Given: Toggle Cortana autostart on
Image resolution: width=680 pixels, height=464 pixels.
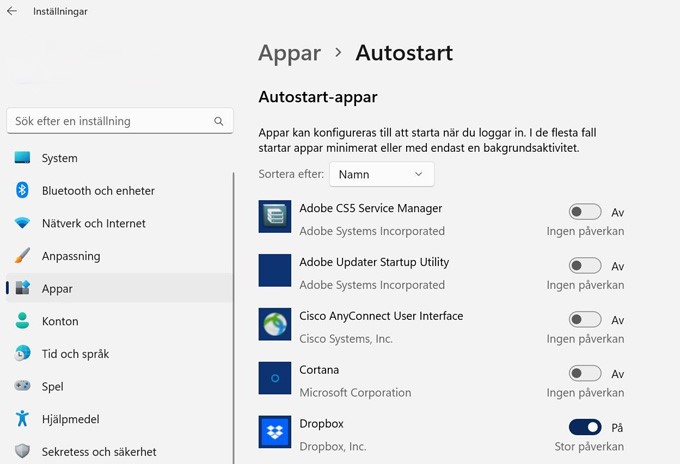Looking at the screenshot, I should coord(585,373).
